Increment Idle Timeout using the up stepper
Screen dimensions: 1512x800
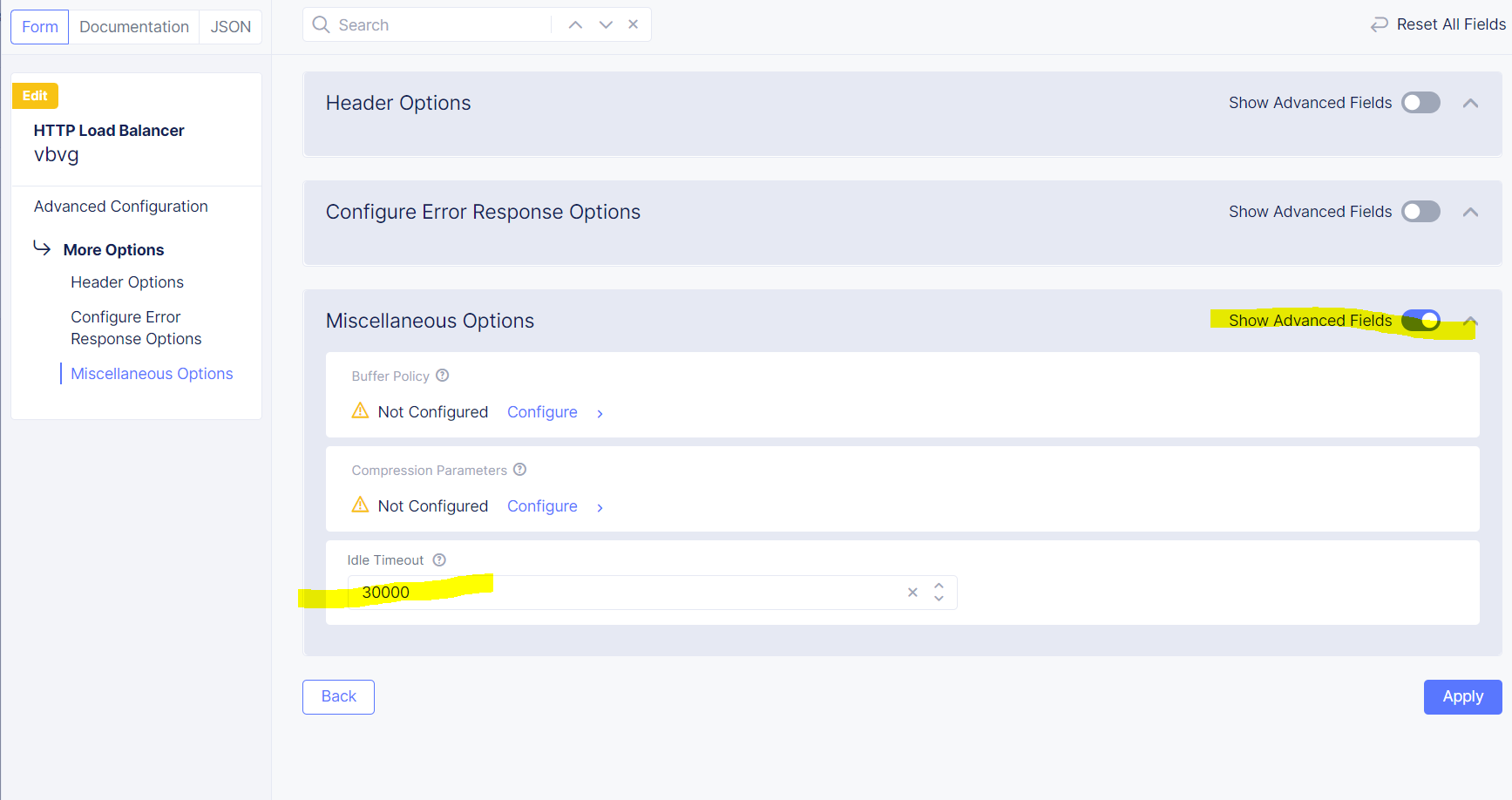click(939, 586)
